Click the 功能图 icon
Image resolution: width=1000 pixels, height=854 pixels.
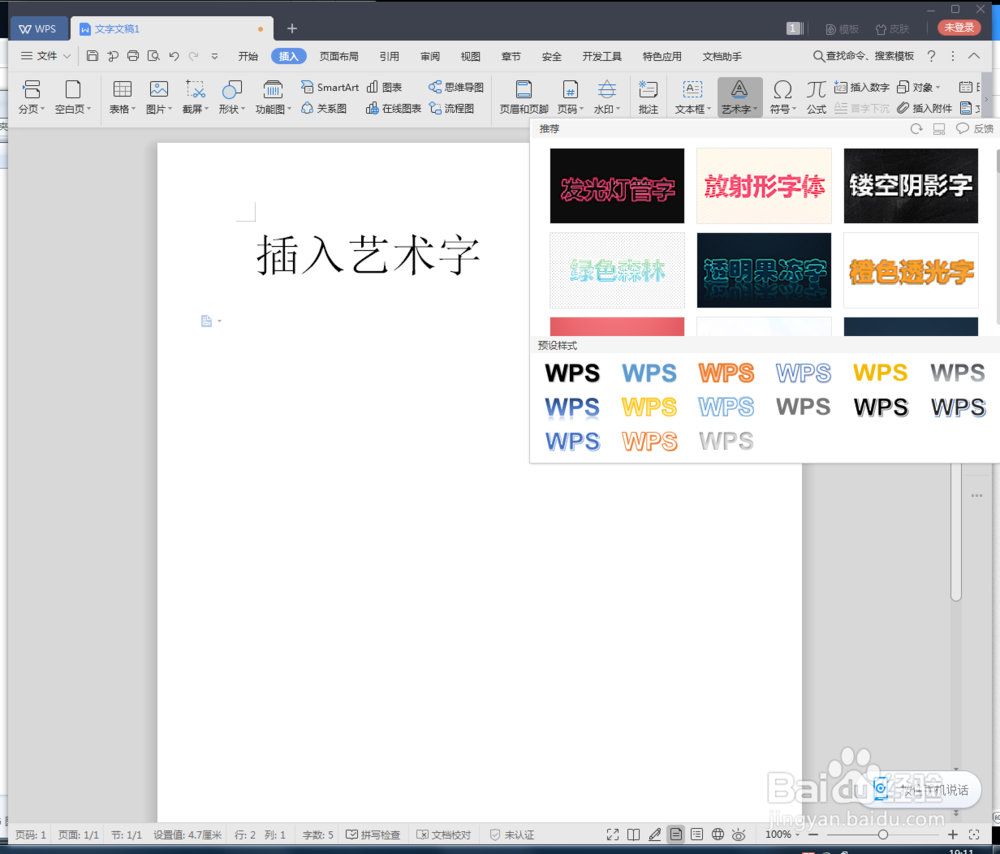click(x=273, y=97)
